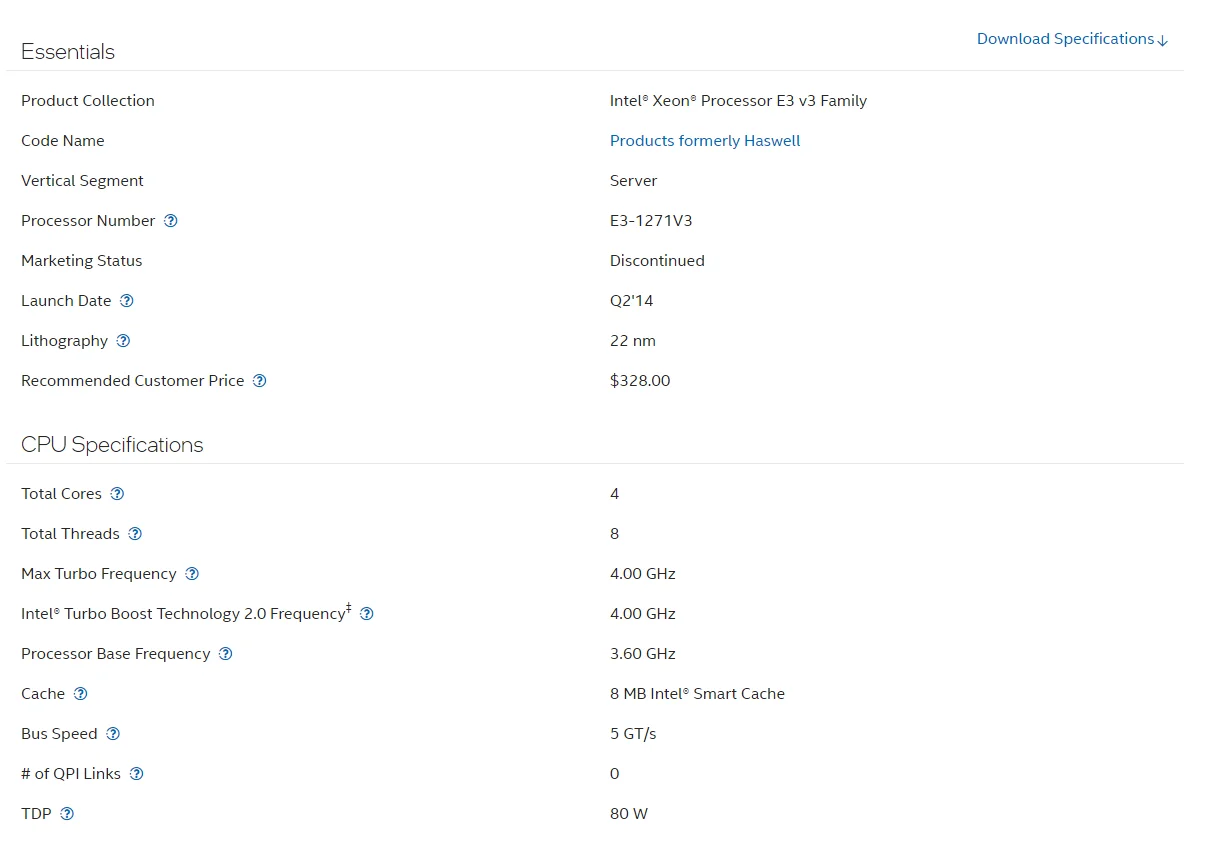Screen dimensions: 1224x857
Task: Click the Essentials section heading
Action: pos(68,52)
